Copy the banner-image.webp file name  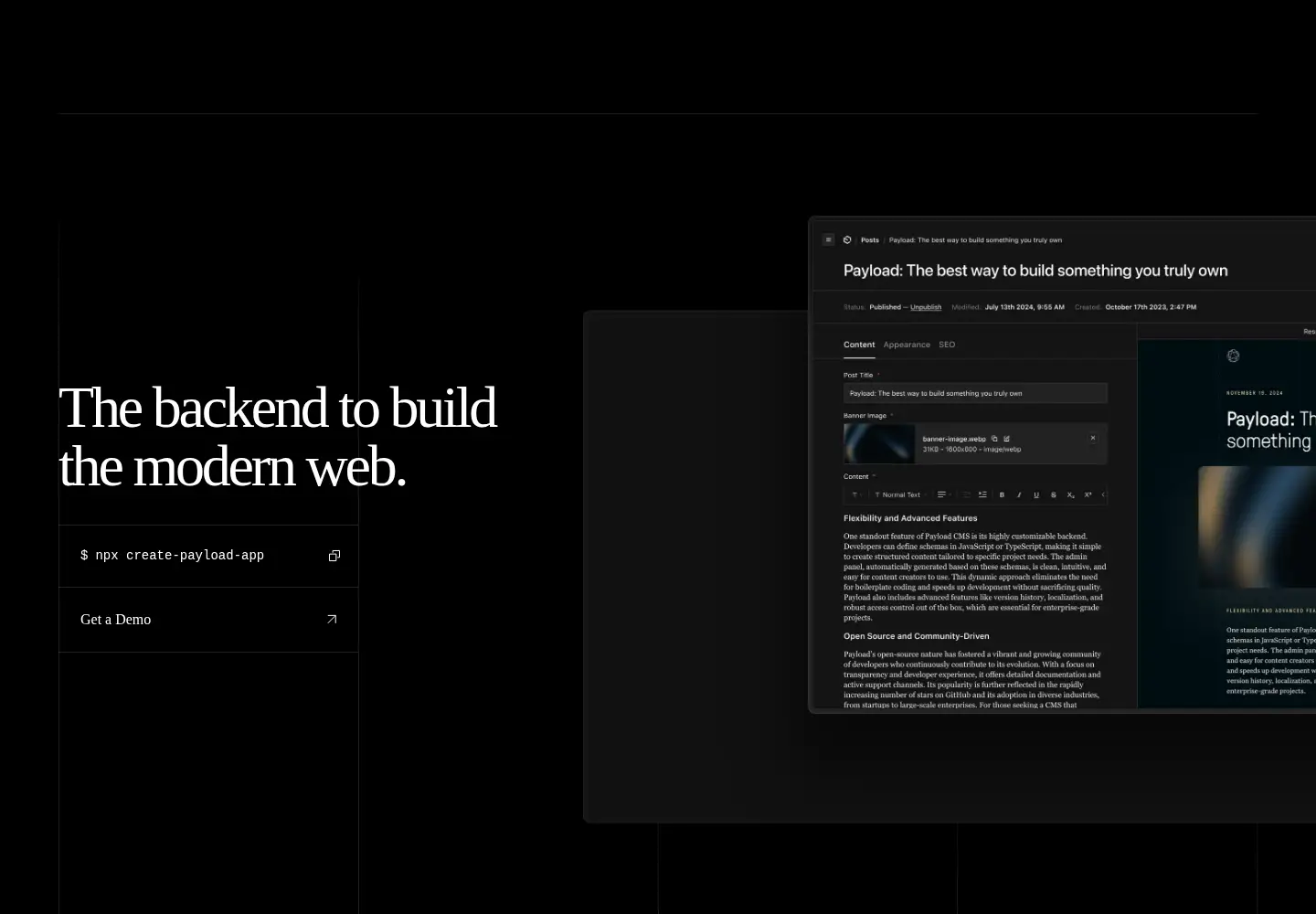(x=994, y=439)
